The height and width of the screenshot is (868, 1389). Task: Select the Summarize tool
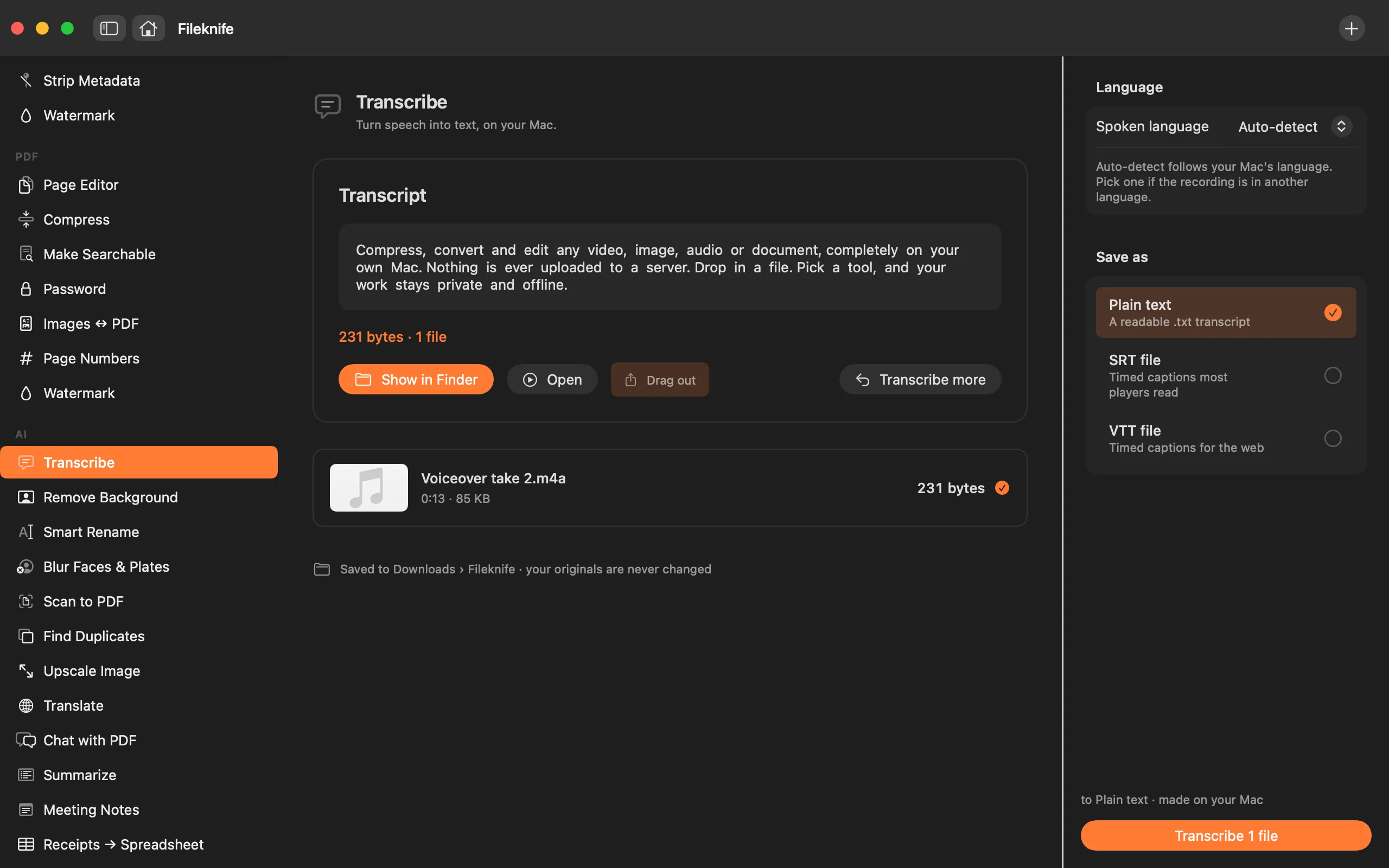pos(139,775)
